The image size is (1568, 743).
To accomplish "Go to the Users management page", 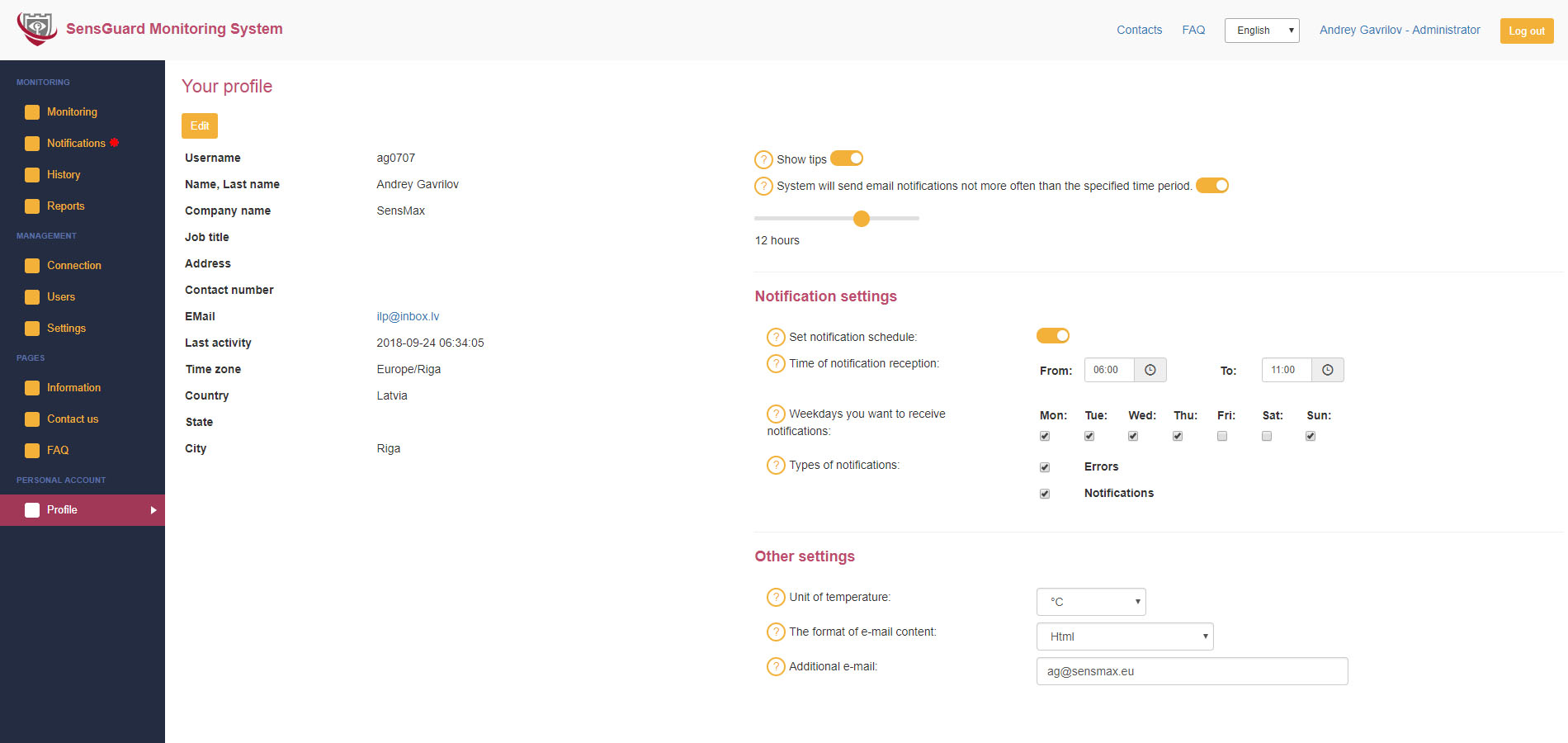I will (x=59, y=296).
